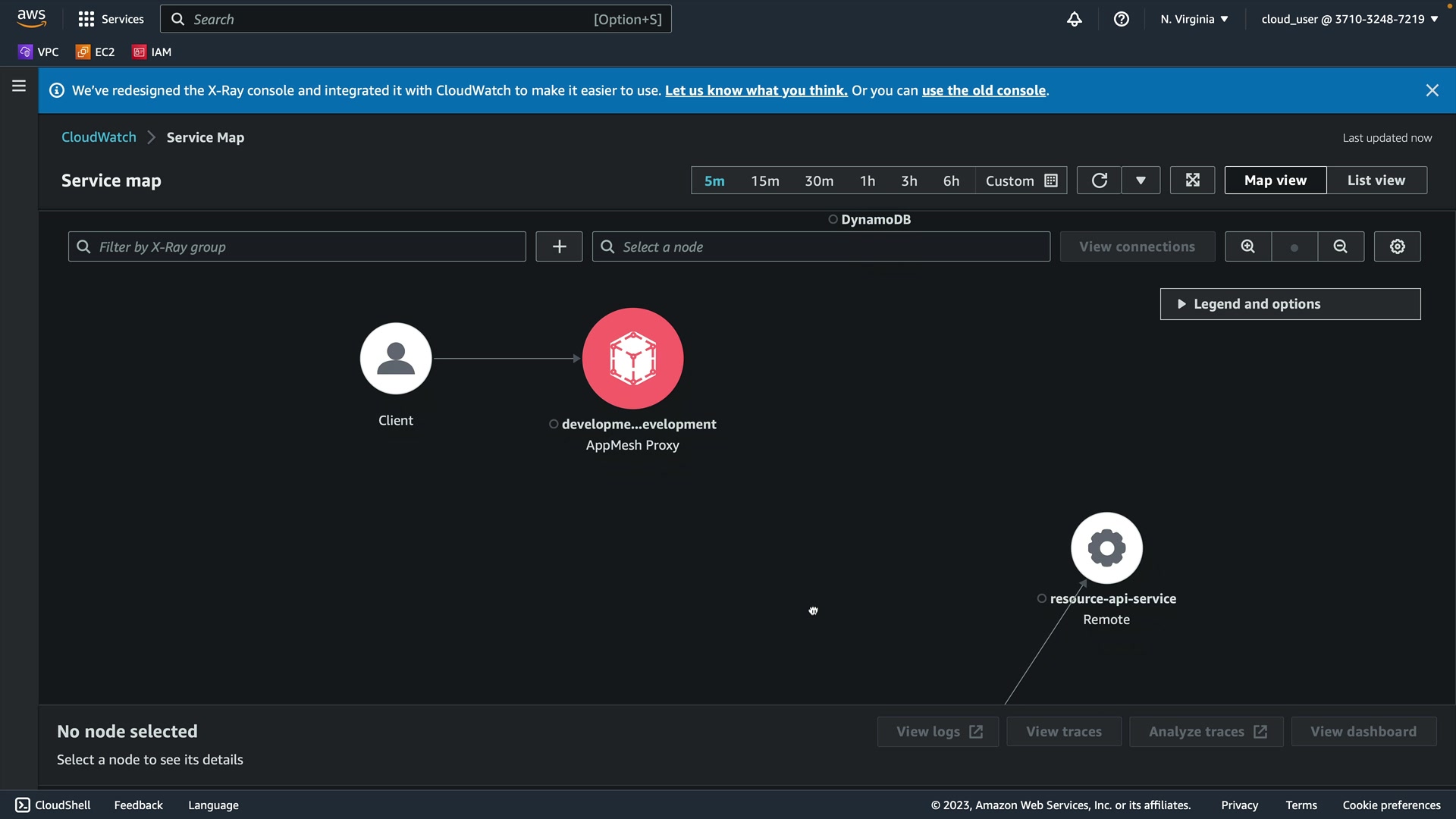Zoom in on the service map
1456x819 pixels.
click(x=1247, y=246)
